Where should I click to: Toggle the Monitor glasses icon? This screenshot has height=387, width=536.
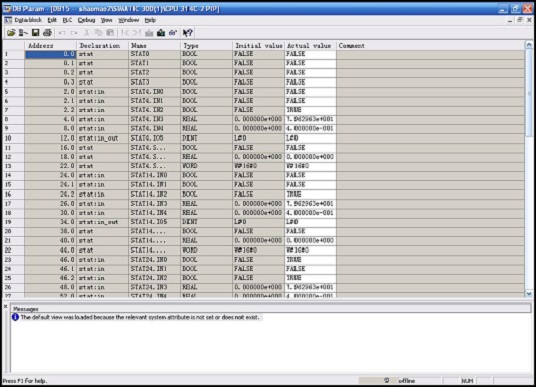pyautogui.click(x=173, y=33)
